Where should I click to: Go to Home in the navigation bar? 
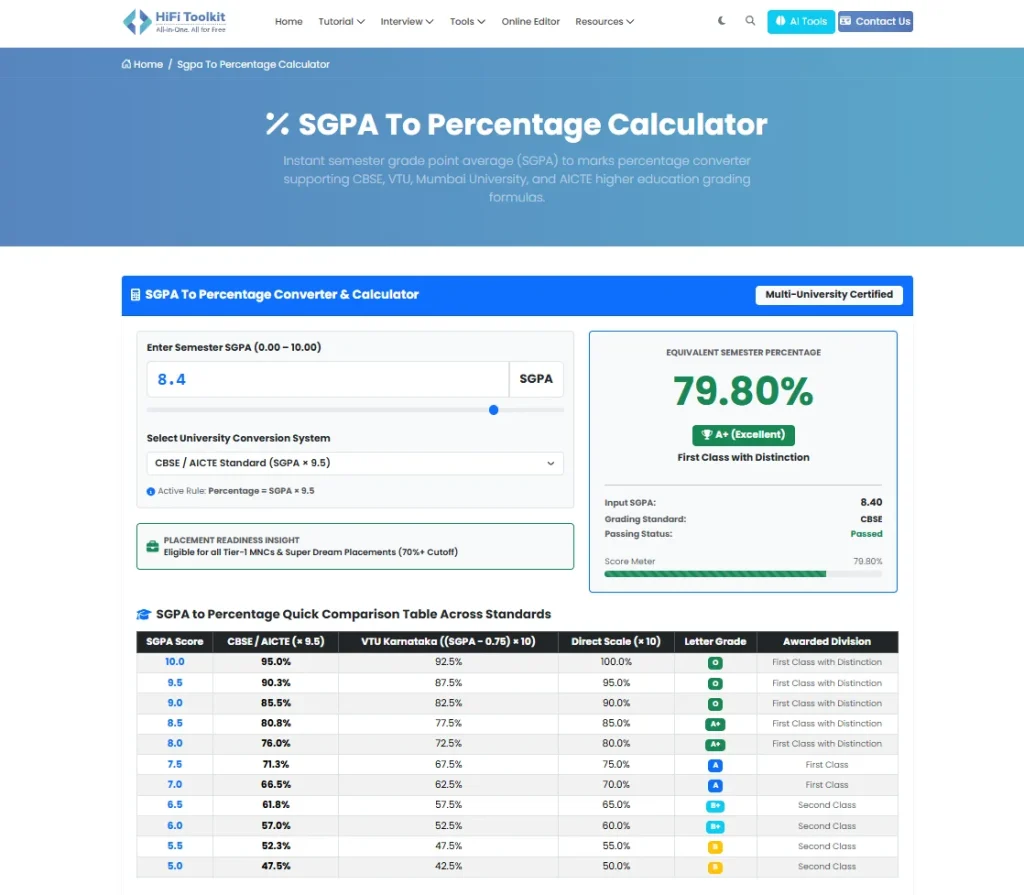coord(289,22)
